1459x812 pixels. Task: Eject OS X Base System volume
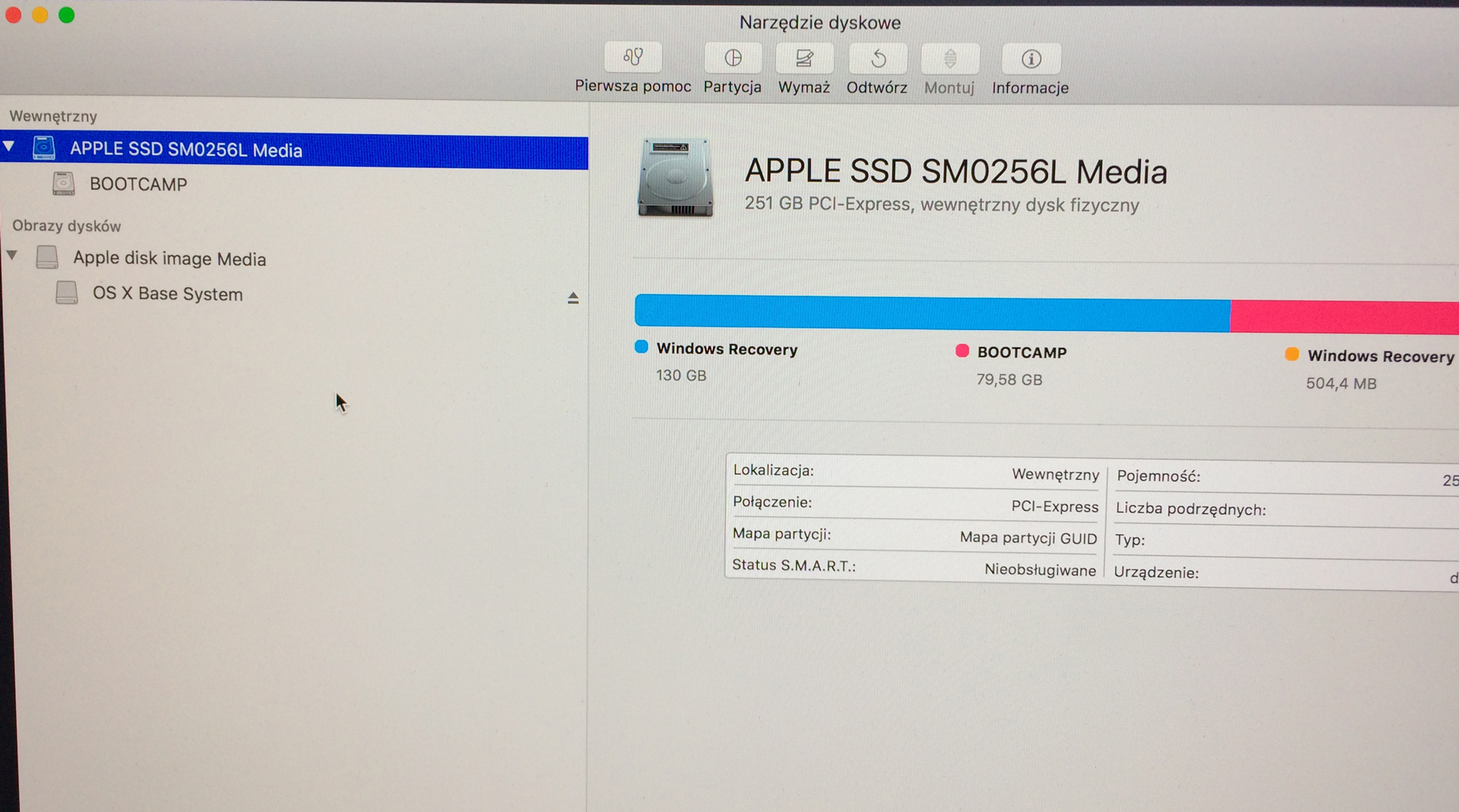pyautogui.click(x=573, y=298)
